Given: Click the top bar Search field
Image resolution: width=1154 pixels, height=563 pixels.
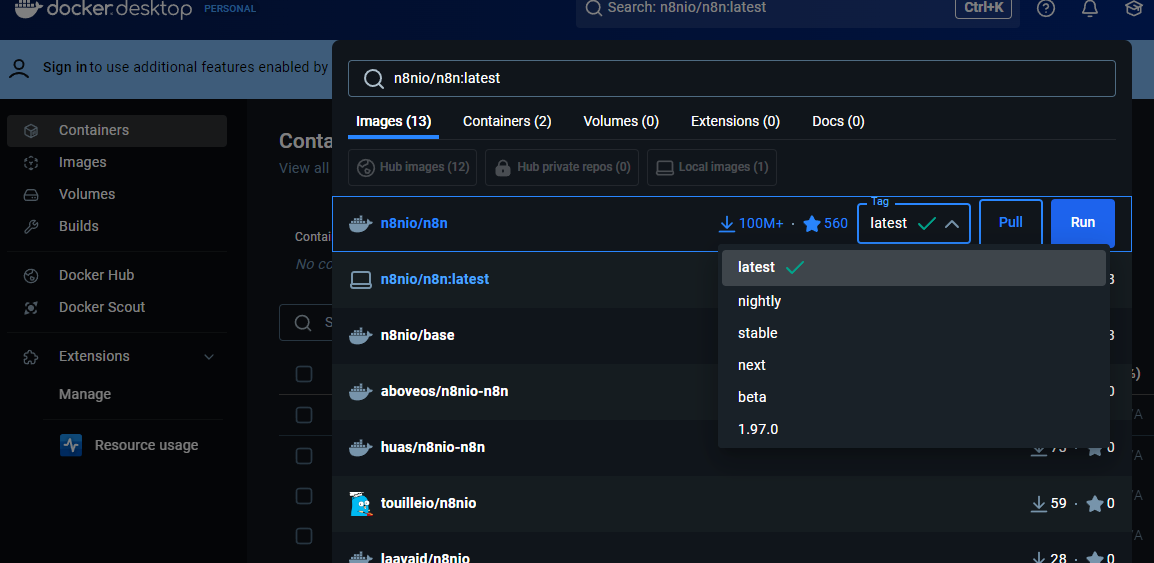Looking at the screenshot, I should (x=798, y=12).
